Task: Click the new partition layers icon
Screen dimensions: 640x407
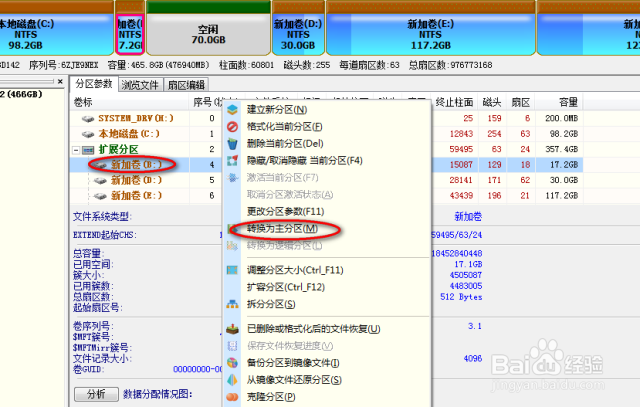Action: 232,109
